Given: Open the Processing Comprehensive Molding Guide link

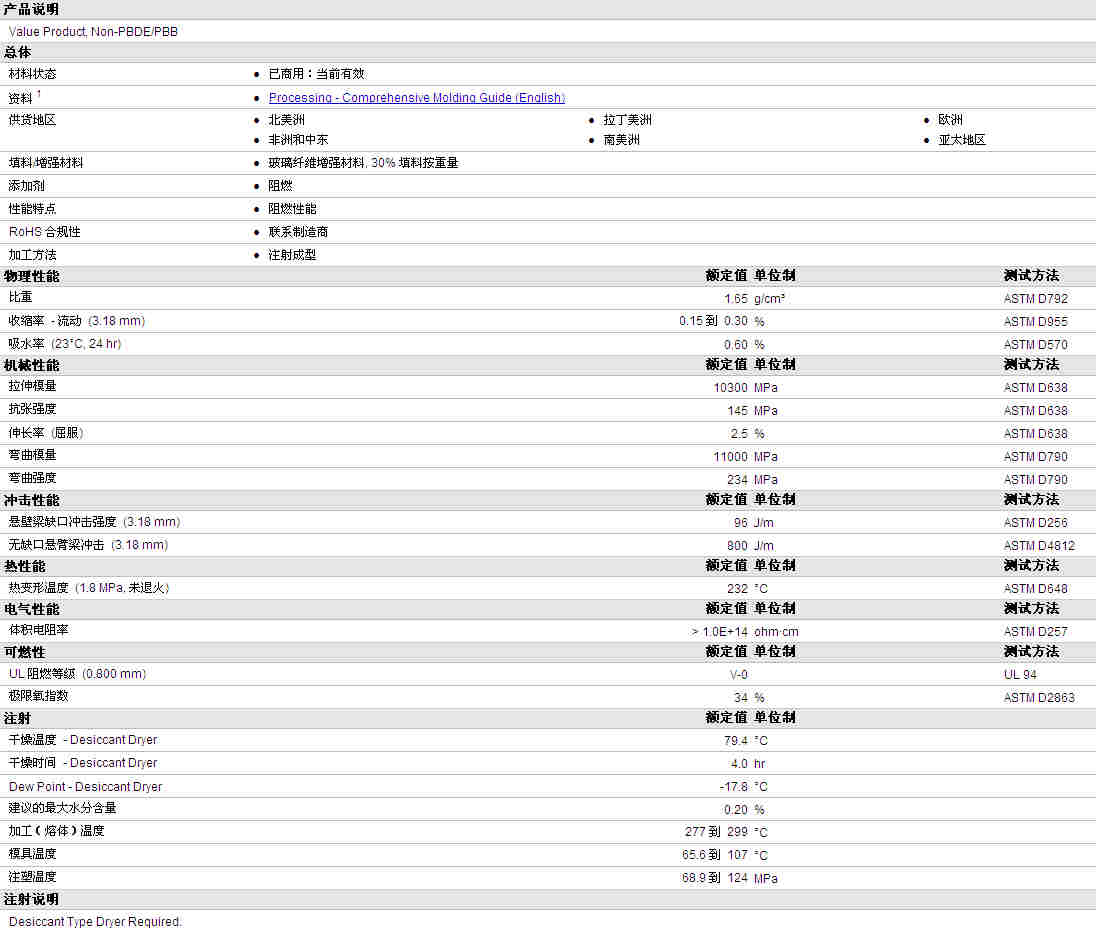Looking at the screenshot, I should [x=416, y=98].
